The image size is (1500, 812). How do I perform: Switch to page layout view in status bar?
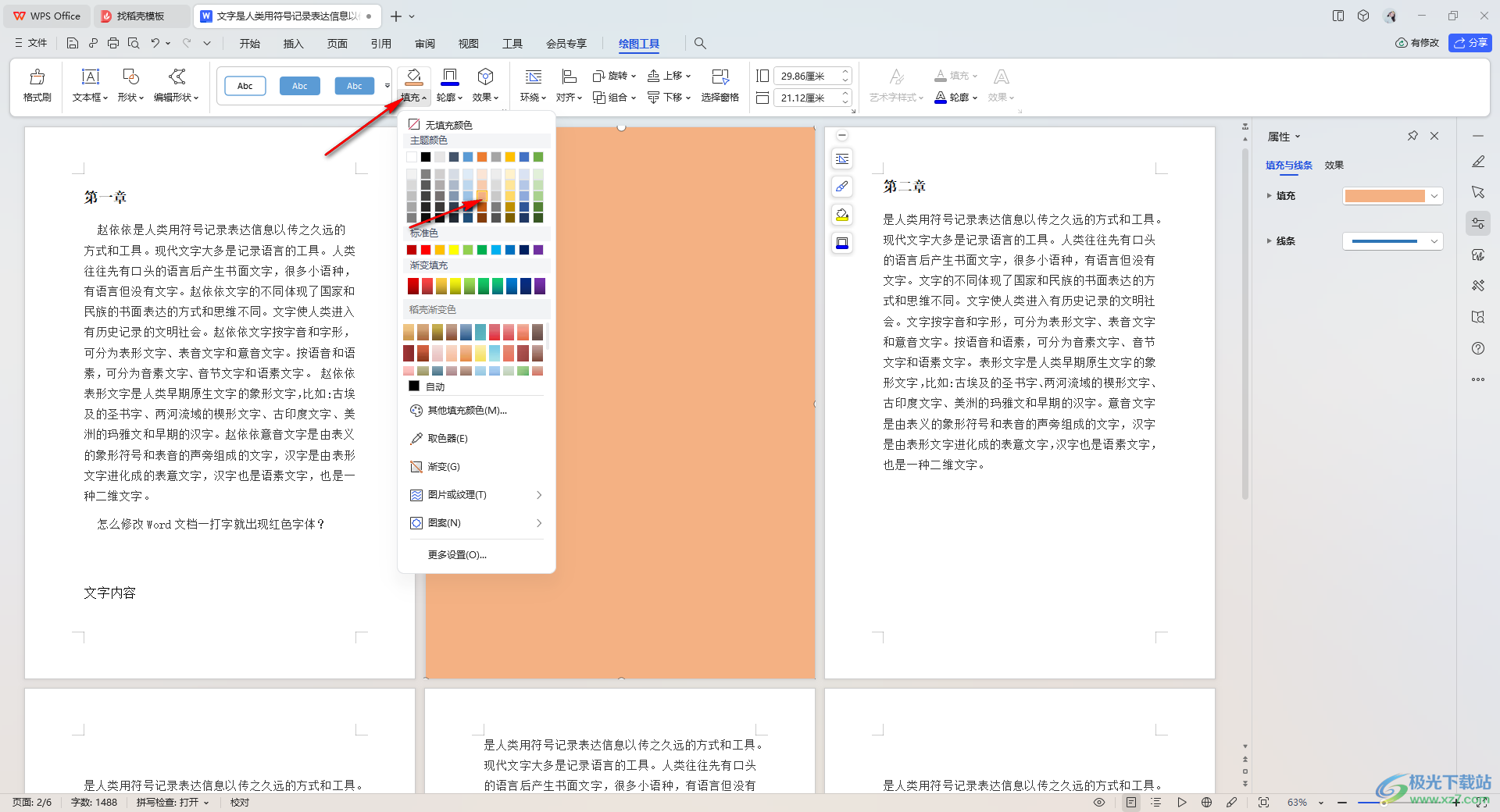coord(1131,802)
